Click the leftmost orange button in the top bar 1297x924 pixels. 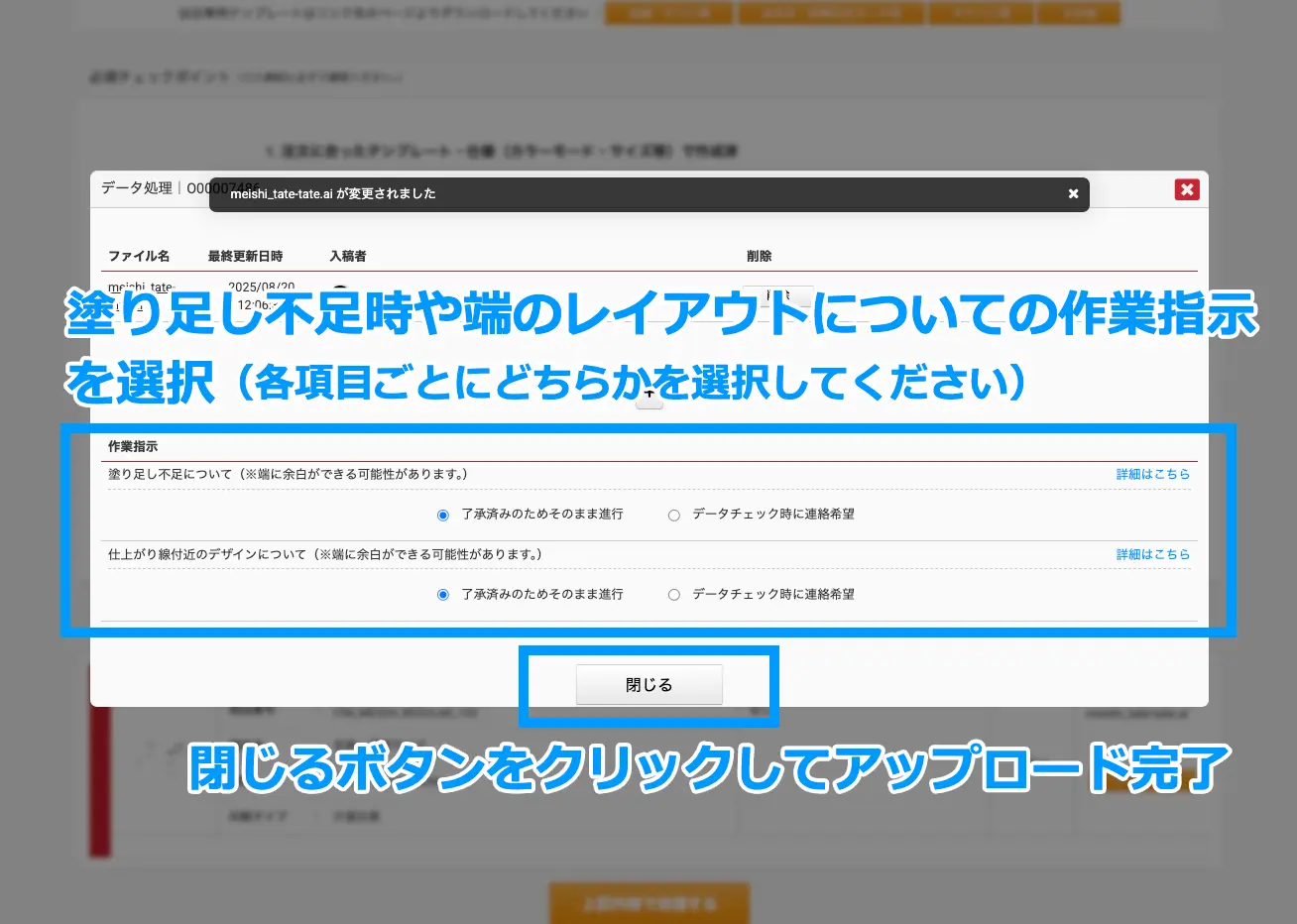pos(669,13)
